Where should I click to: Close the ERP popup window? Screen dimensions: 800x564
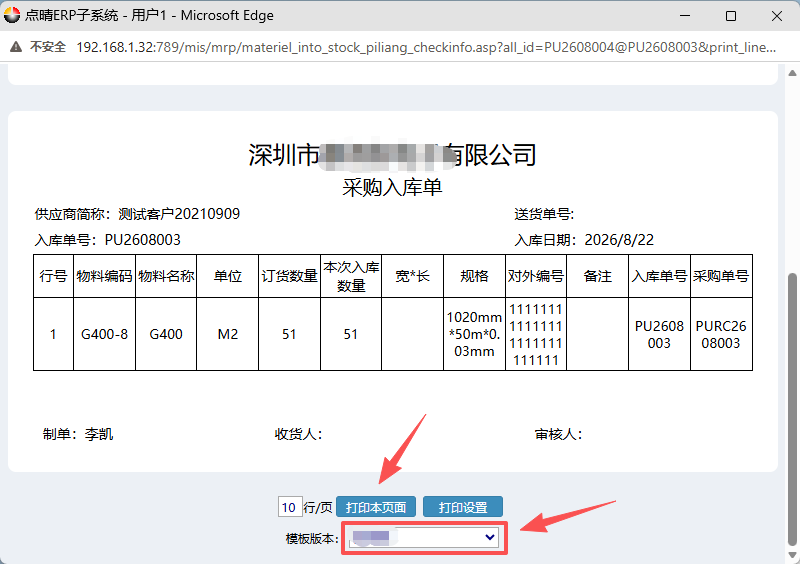coord(777,16)
